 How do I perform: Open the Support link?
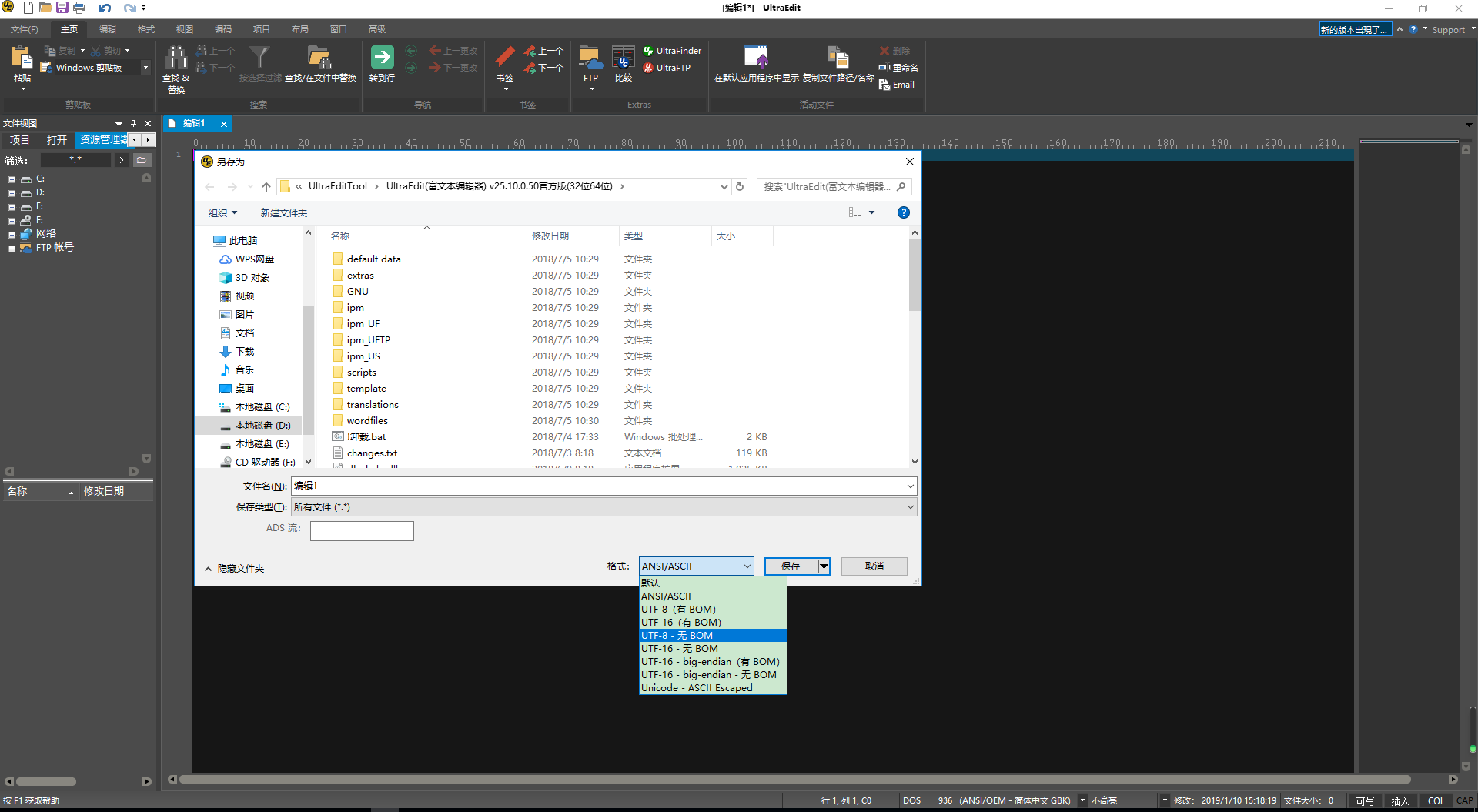coord(1448,30)
